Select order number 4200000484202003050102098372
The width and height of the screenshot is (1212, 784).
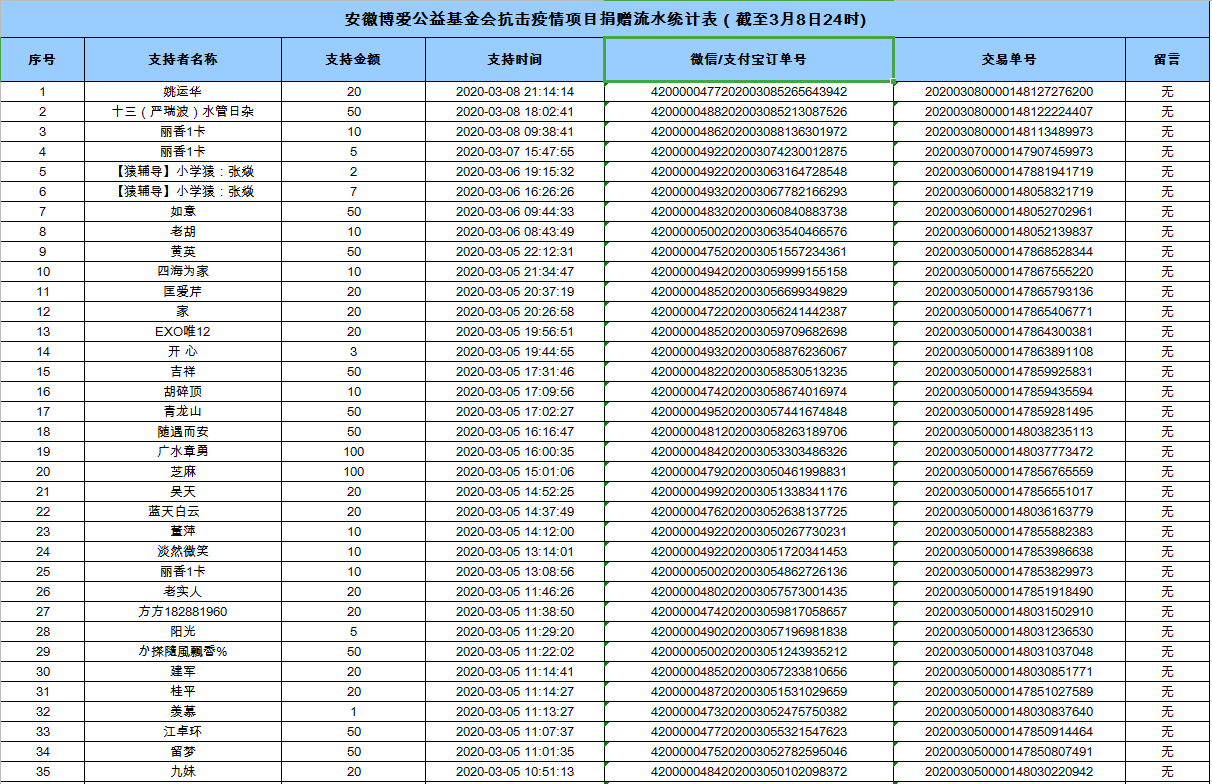tap(749, 772)
